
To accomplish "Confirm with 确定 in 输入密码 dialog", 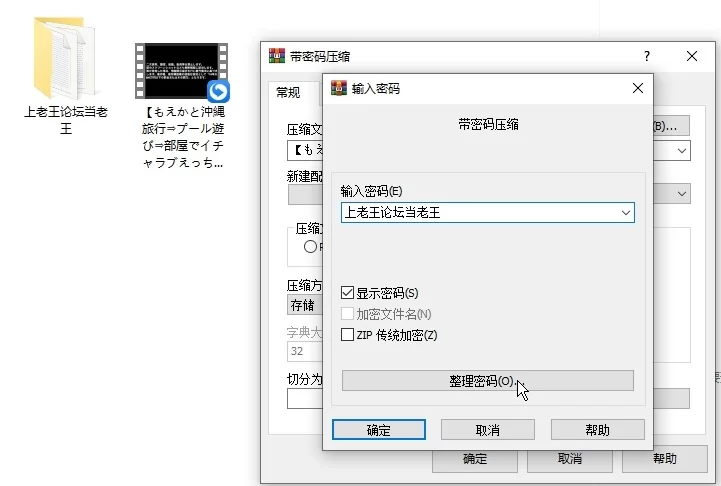I will [378, 430].
